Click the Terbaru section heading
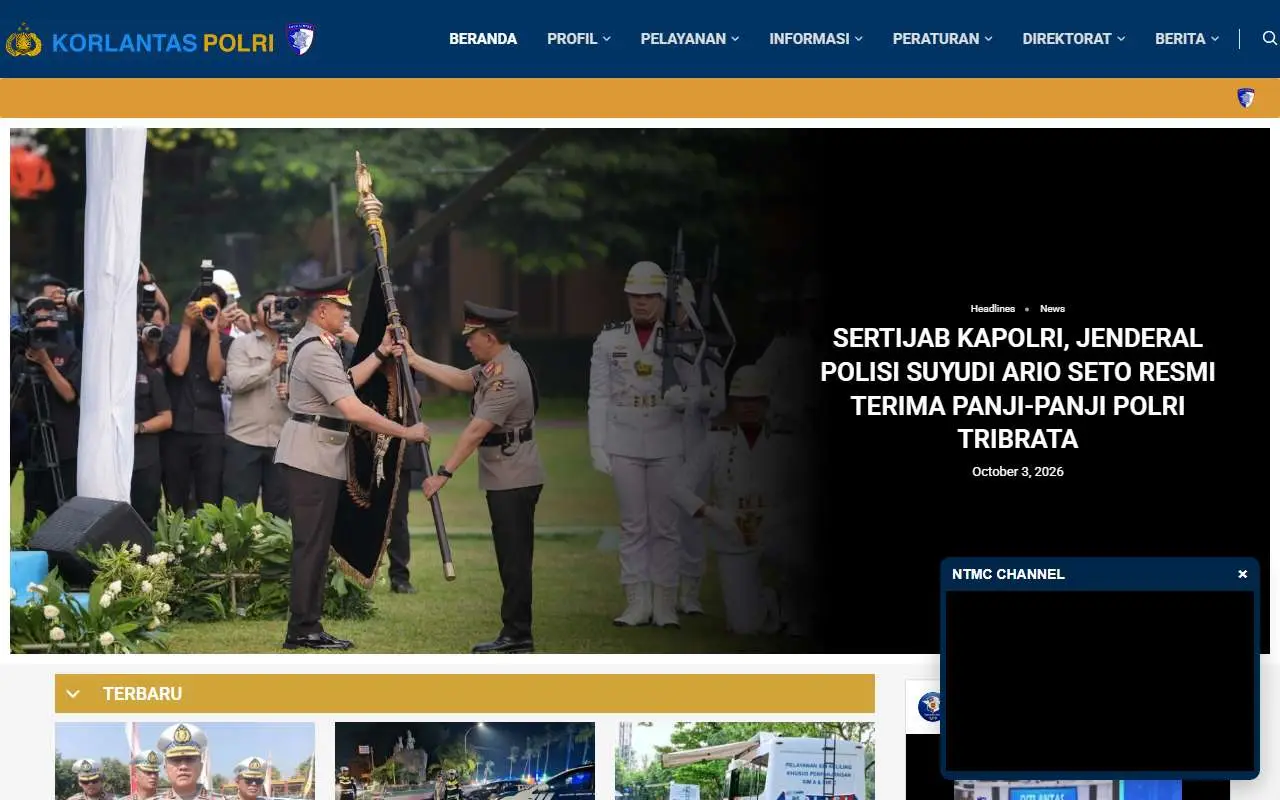Viewport: 1280px width, 800px height. (x=142, y=694)
